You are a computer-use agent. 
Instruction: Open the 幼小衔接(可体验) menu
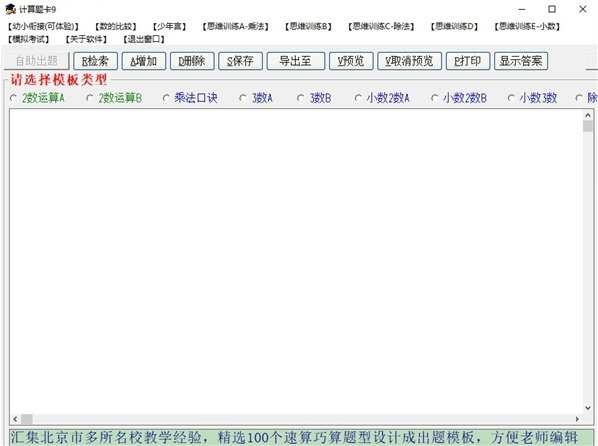tap(43, 26)
